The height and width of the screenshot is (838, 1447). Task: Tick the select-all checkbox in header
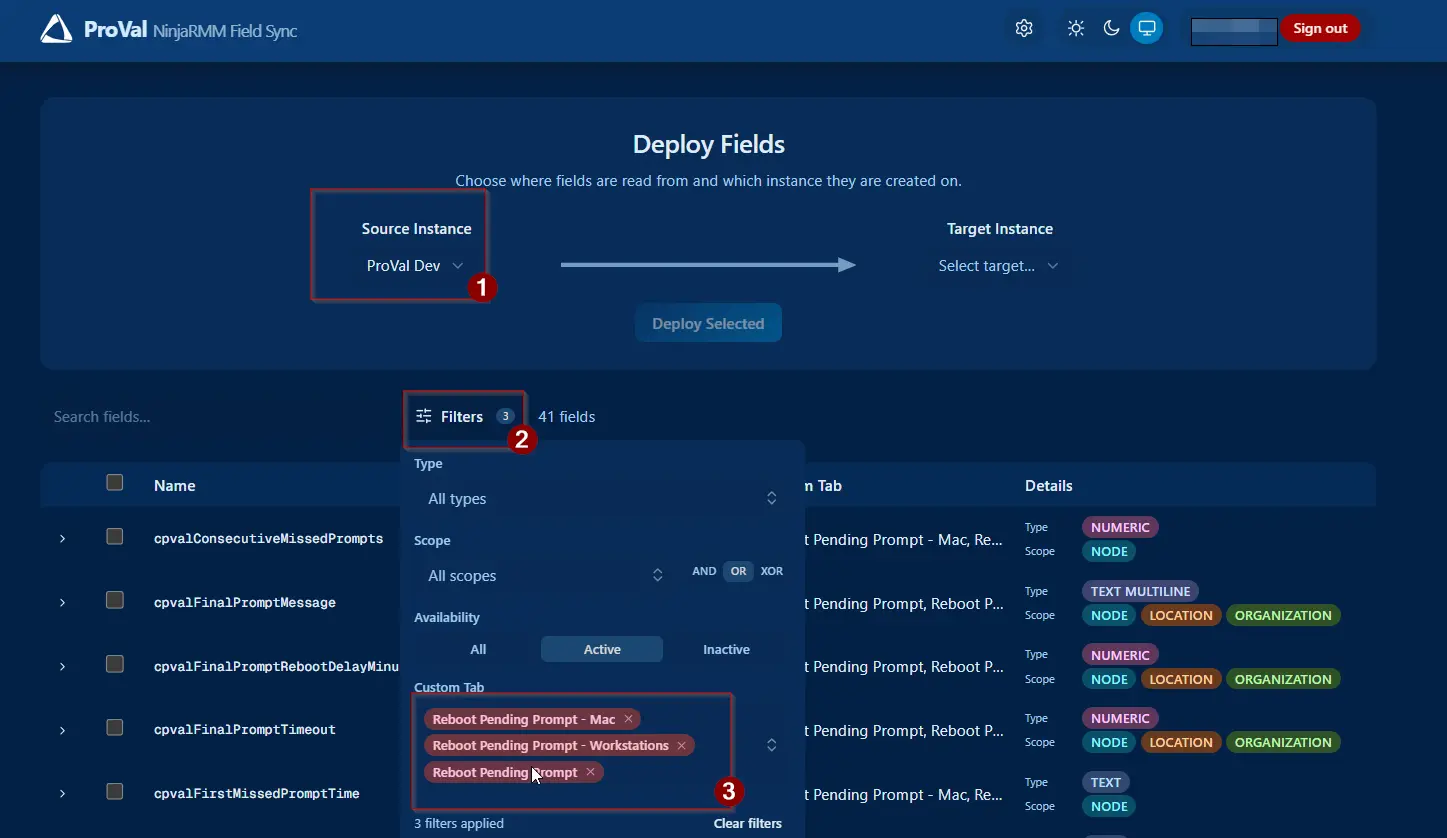pos(115,483)
